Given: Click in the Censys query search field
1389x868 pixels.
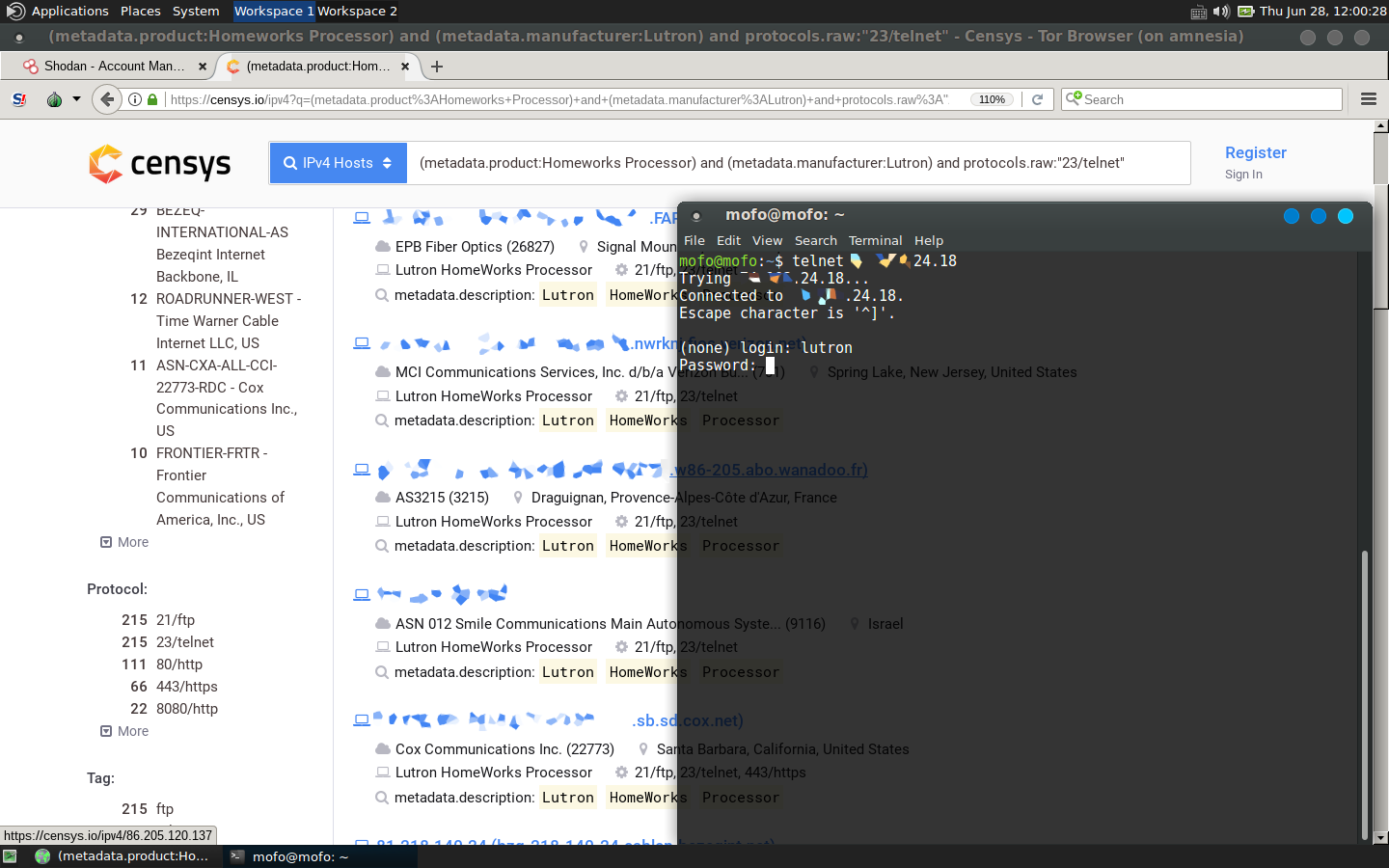Looking at the screenshot, I should click(x=798, y=163).
